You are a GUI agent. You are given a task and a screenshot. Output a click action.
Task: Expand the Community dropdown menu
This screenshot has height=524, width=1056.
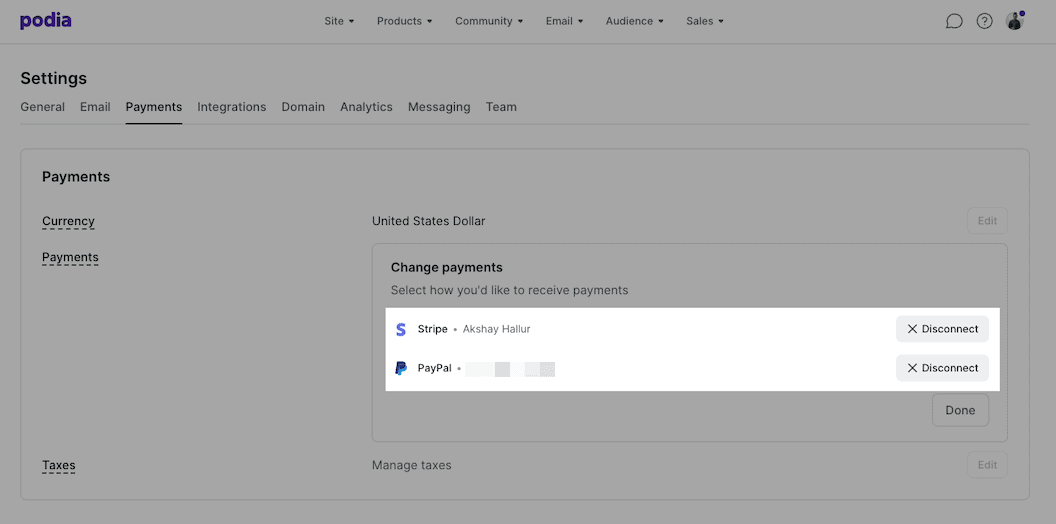489,21
